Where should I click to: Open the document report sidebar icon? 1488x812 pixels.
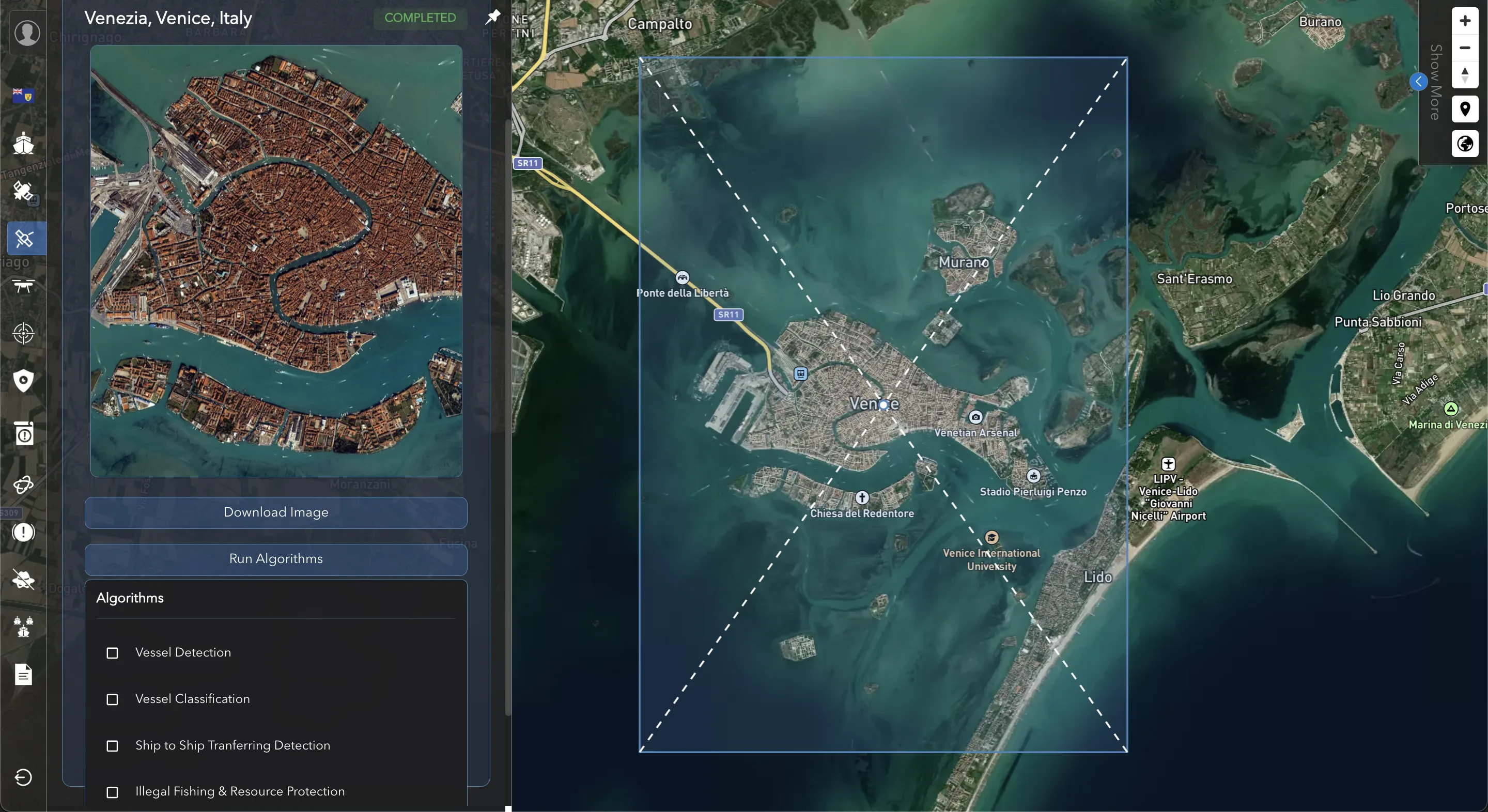[24, 674]
